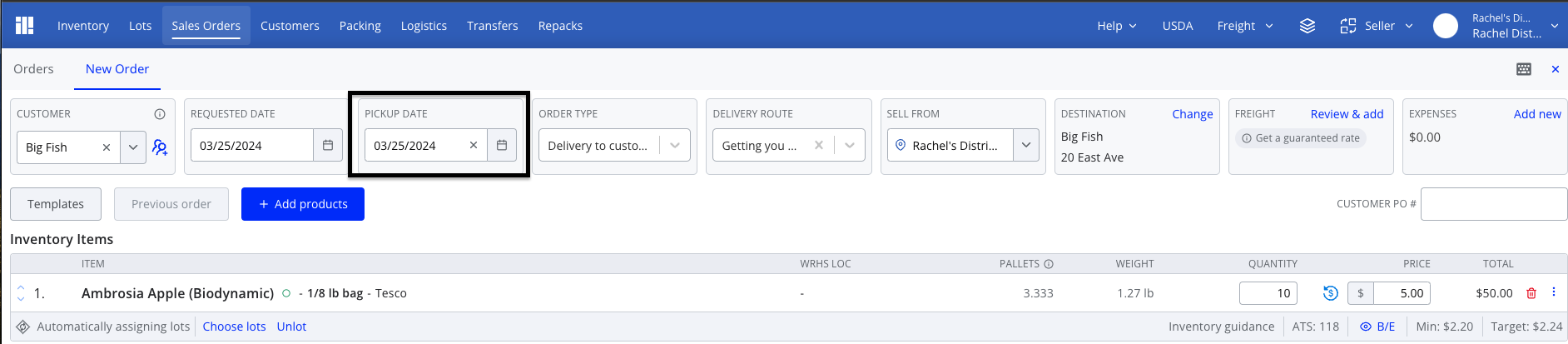Select the New Order tab
Screen dimensions: 1568x344
tap(117, 69)
